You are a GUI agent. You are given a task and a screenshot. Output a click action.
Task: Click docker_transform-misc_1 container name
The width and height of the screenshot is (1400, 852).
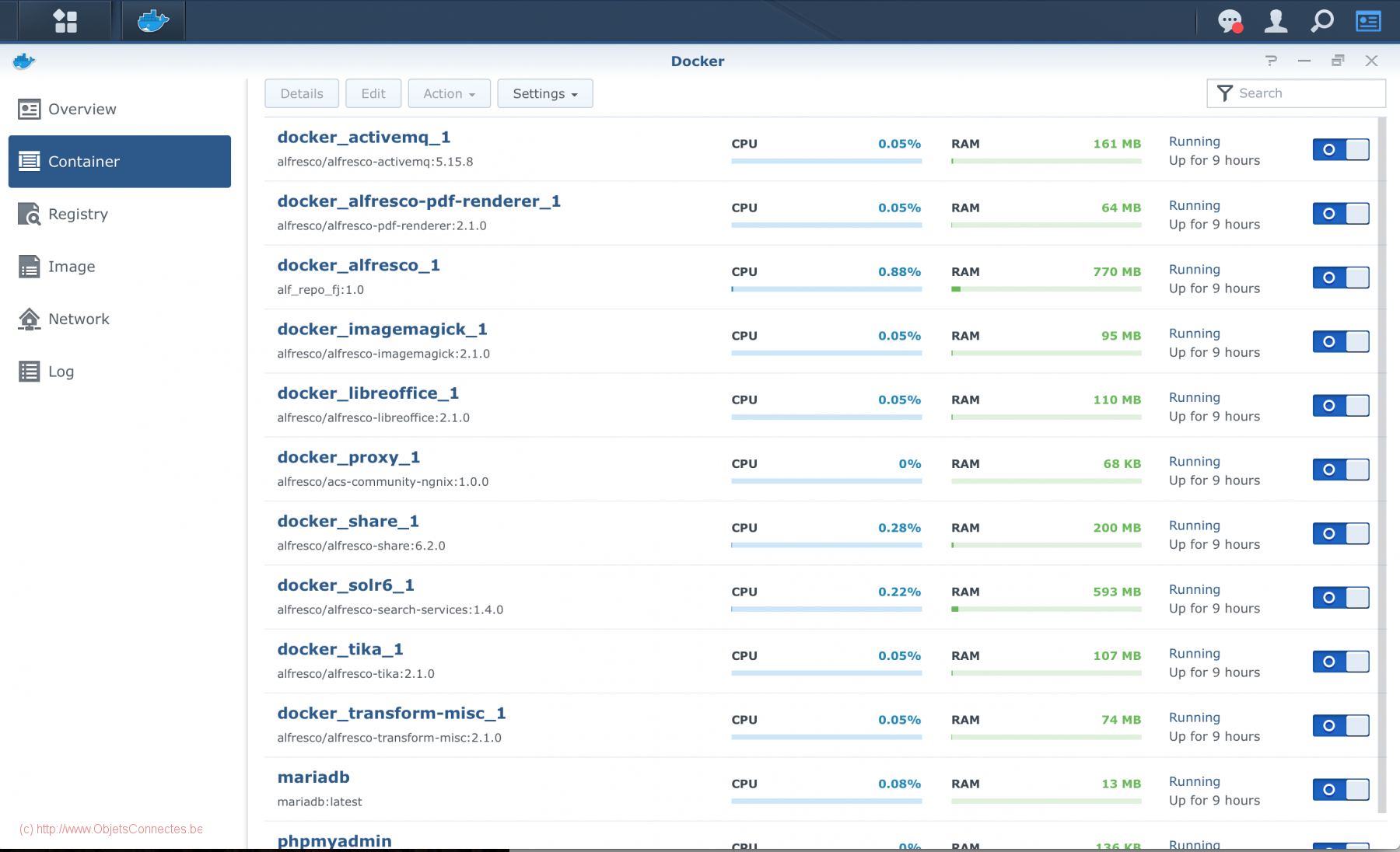pos(391,714)
